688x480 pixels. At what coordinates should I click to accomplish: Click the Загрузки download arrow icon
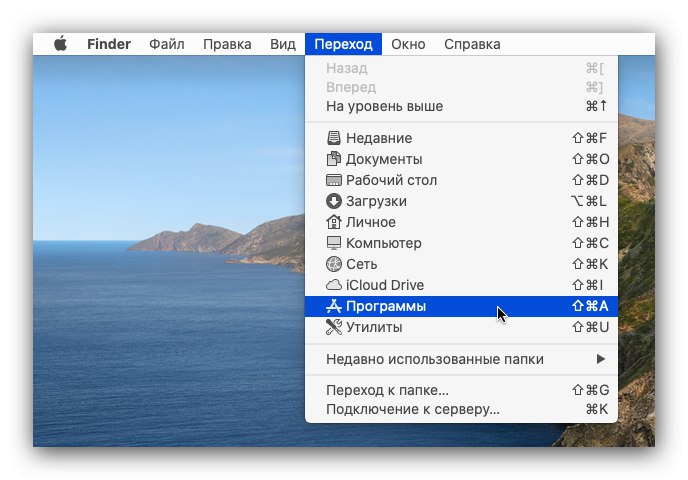(334, 201)
